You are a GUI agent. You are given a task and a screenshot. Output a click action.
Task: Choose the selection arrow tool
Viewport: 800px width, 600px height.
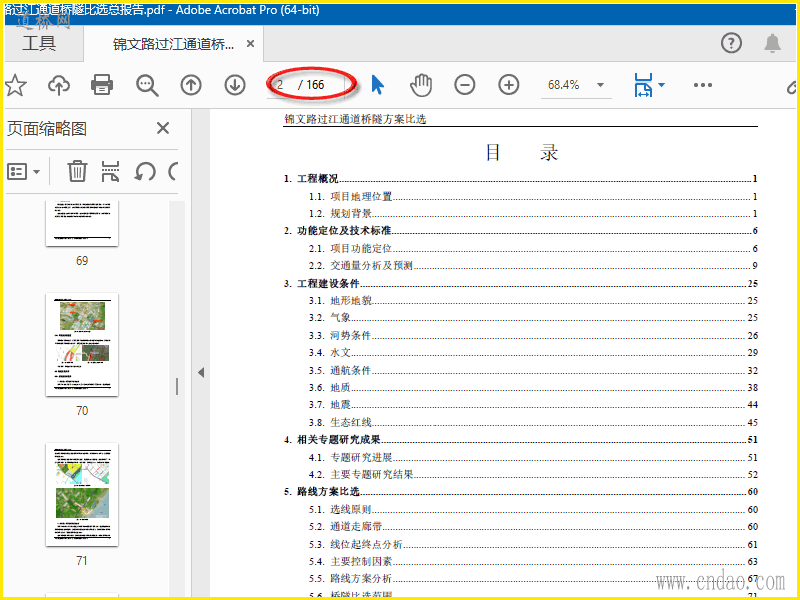[x=377, y=85]
